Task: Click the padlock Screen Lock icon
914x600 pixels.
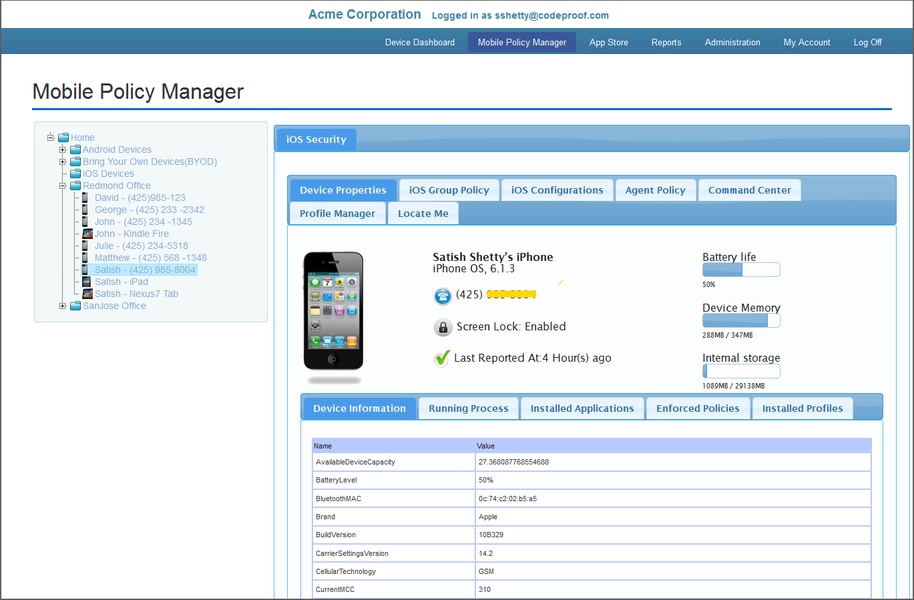Action: 443,327
